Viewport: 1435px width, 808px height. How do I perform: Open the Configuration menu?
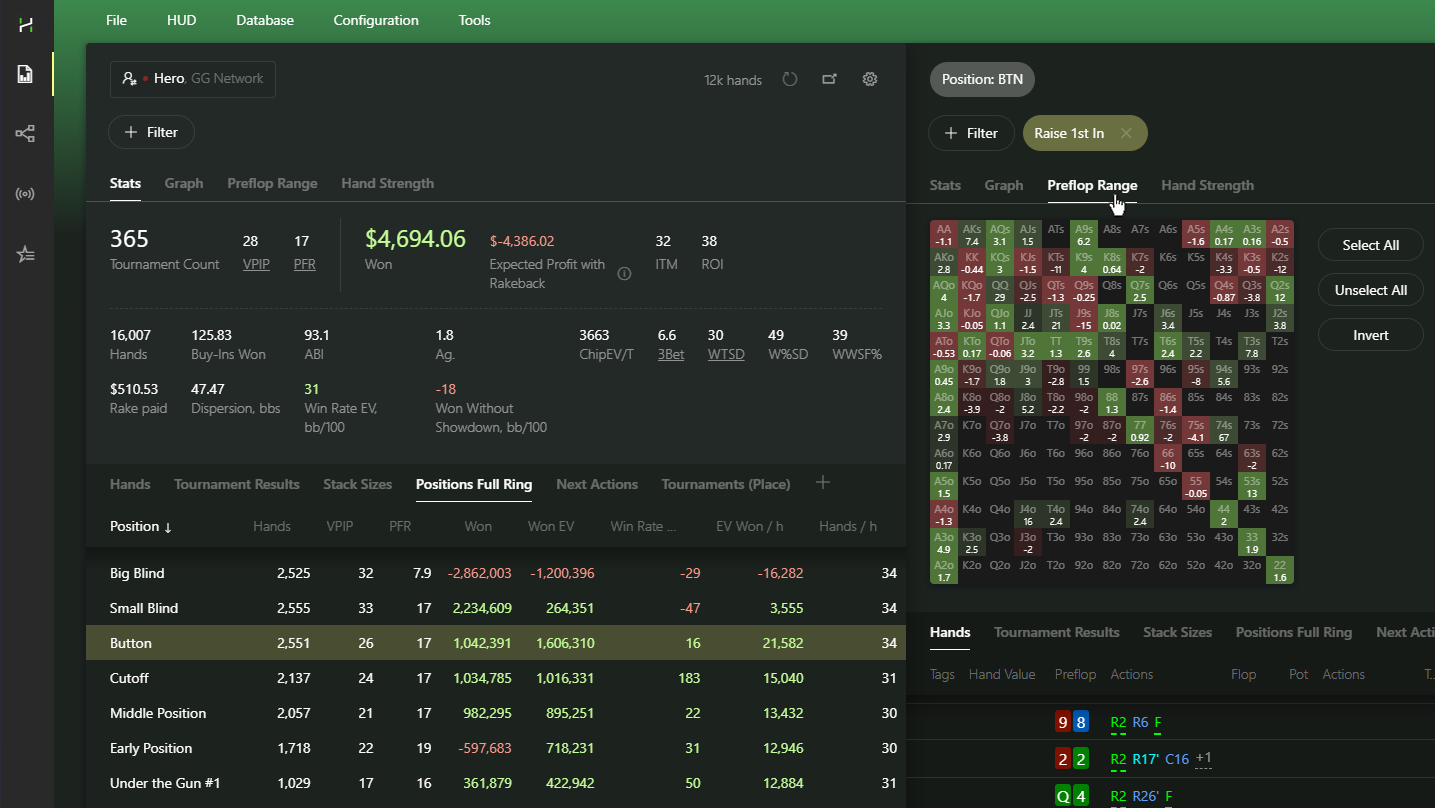click(x=376, y=20)
